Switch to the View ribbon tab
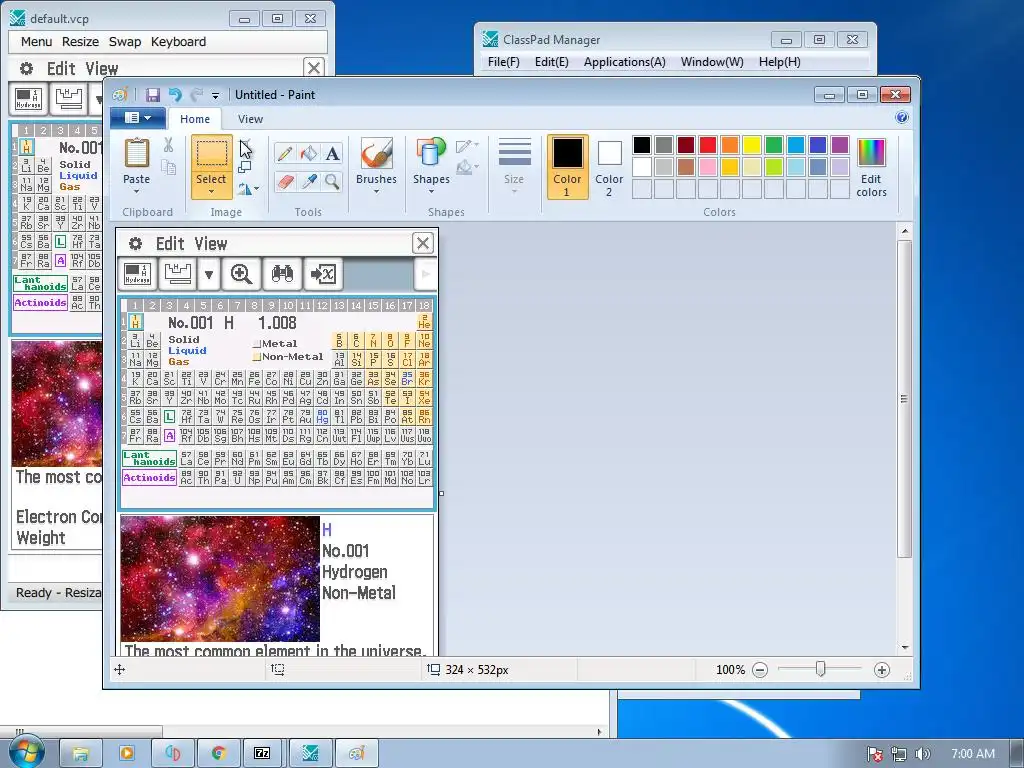This screenshot has width=1024, height=768. (x=250, y=119)
